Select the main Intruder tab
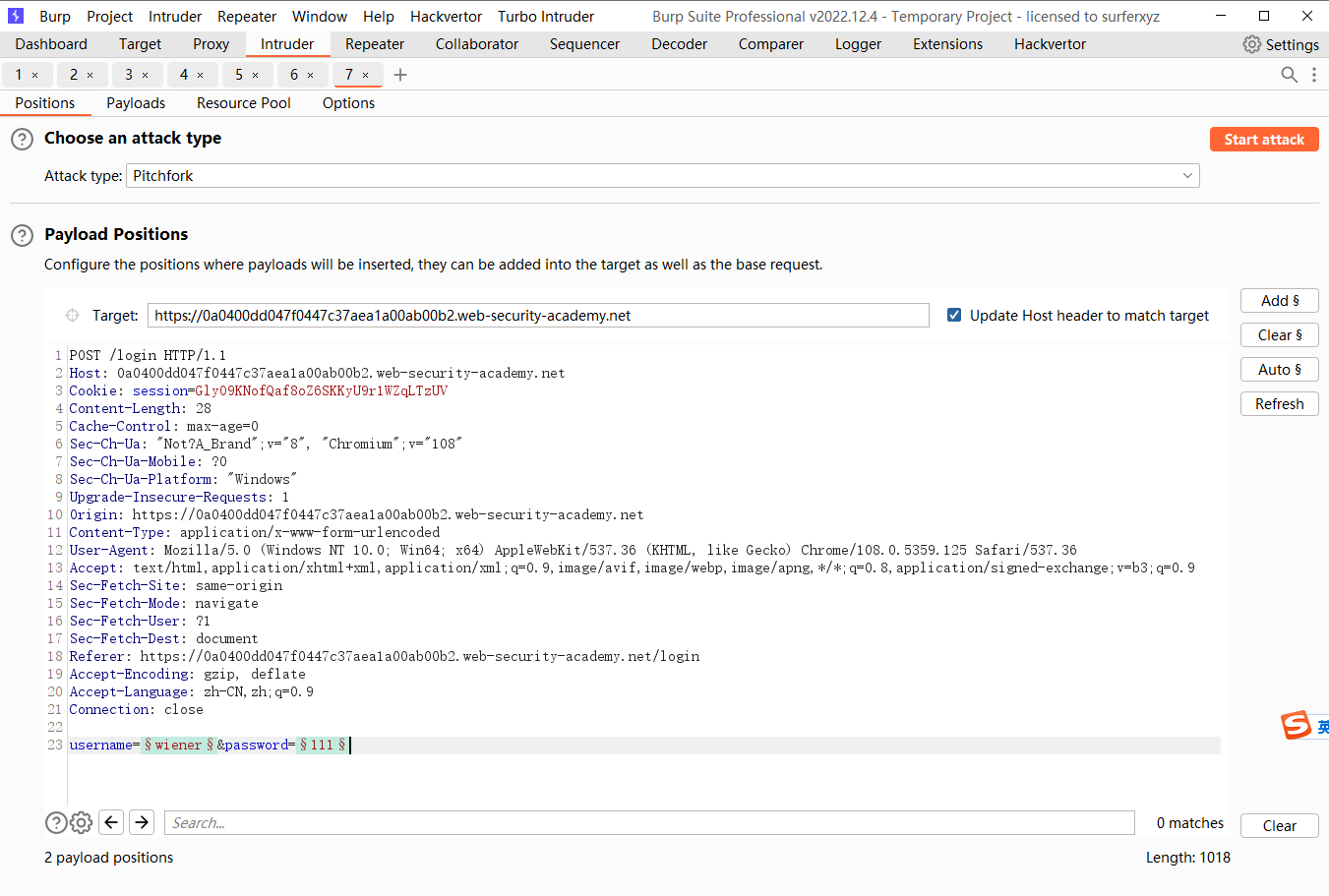The height and width of the screenshot is (896, 1329). (x=287, y=44)
